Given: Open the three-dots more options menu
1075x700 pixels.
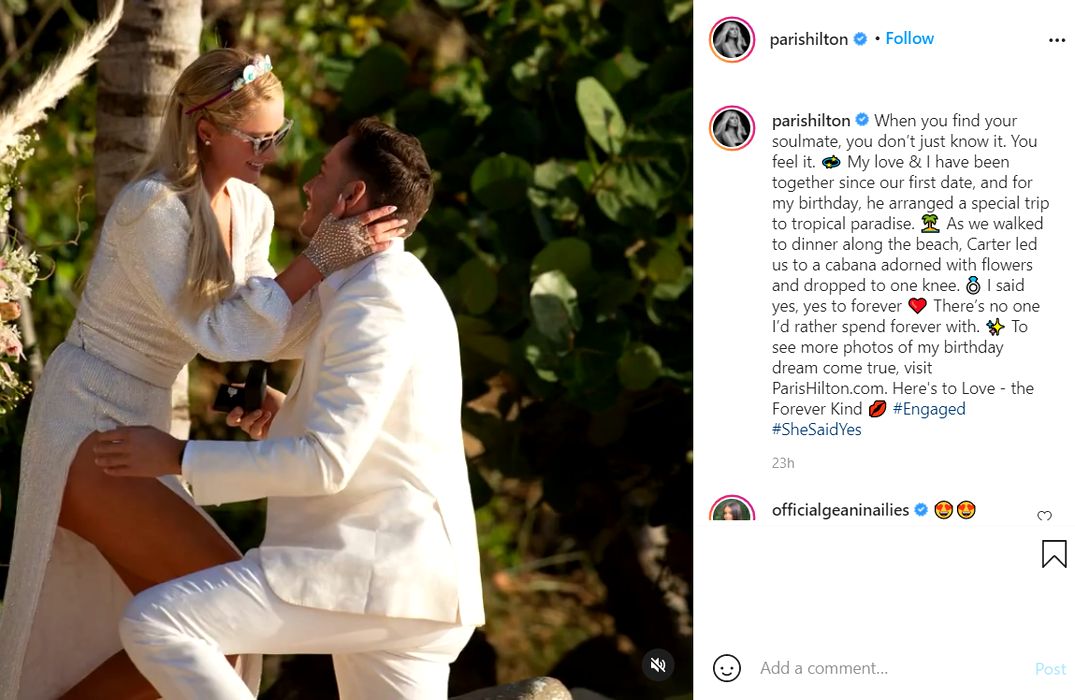Looking at the screenshot, I should pos(1057,40).
